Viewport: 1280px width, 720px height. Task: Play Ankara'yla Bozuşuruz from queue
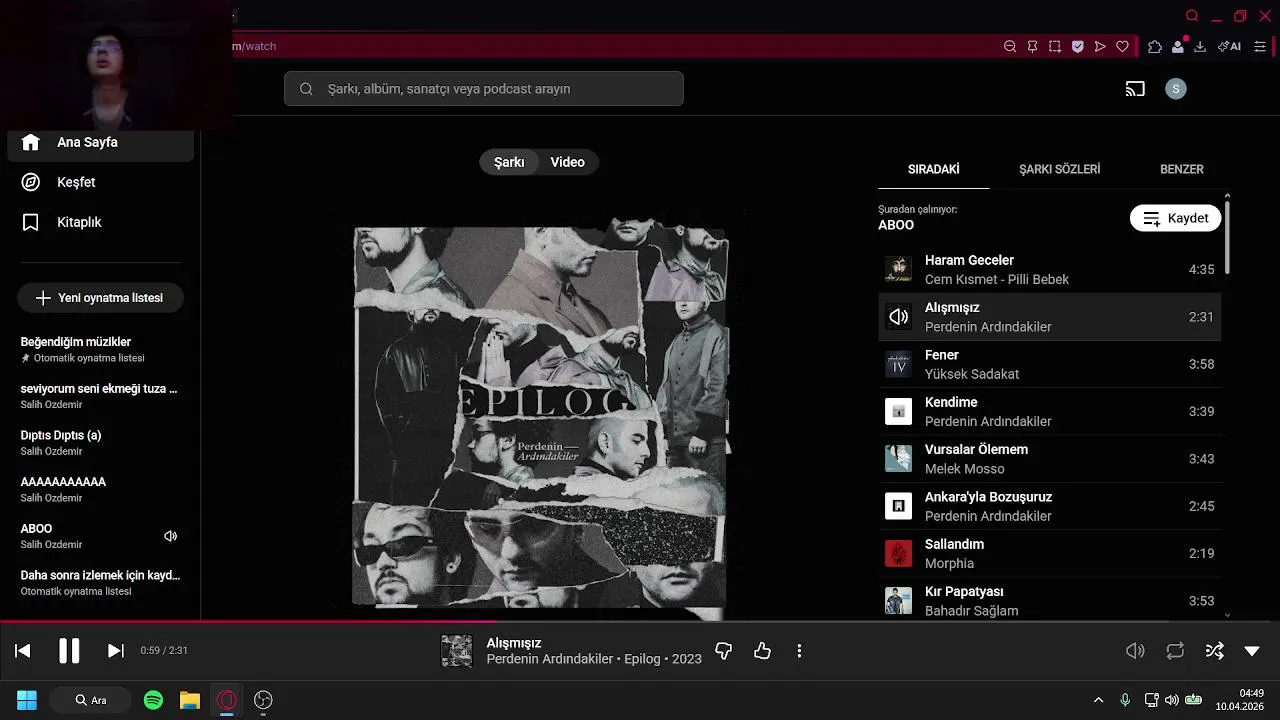(x=1049, y=506)
